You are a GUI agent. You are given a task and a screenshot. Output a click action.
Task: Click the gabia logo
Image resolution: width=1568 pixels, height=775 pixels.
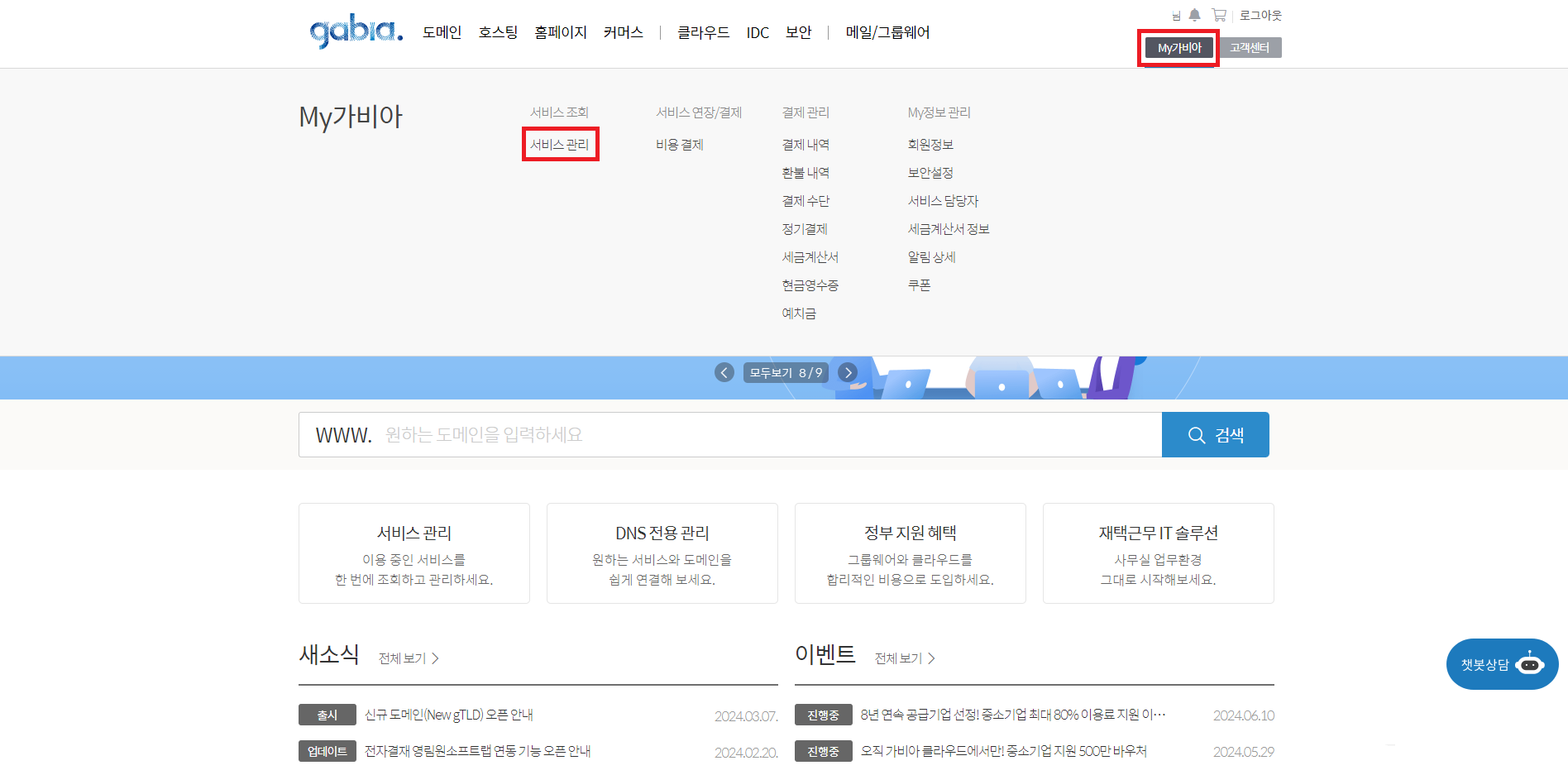point(356,31)
